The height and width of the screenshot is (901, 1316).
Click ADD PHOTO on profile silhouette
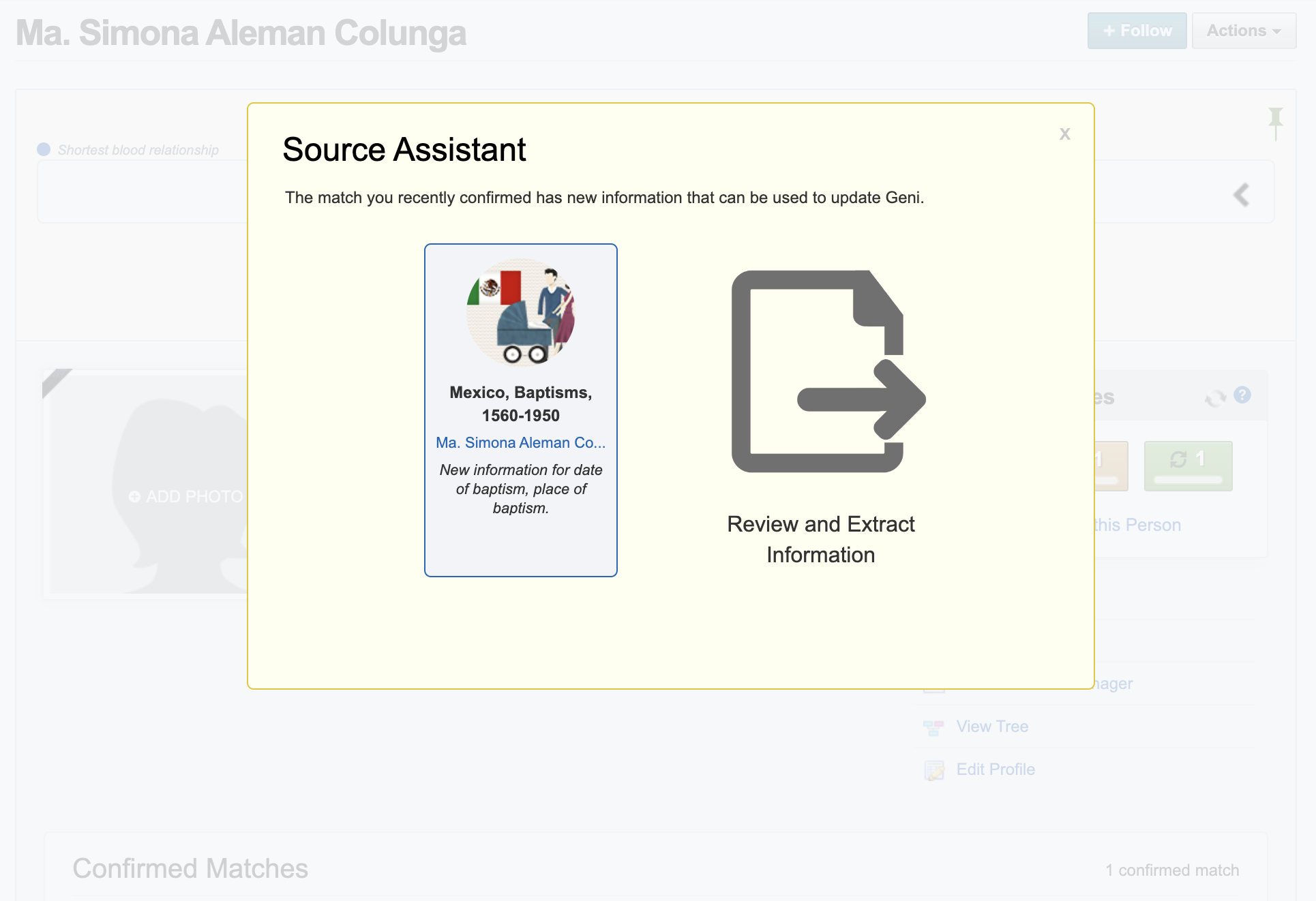(x=185, y=497)
